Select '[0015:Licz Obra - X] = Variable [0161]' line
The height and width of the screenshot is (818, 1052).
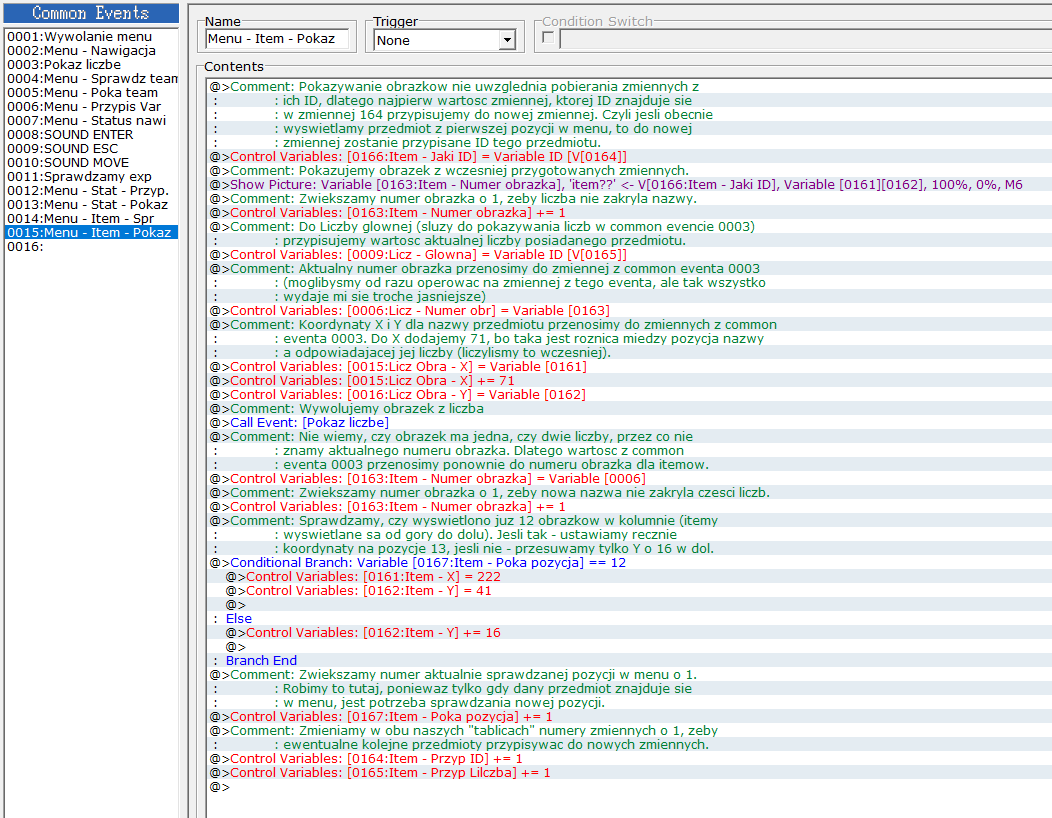click(629, 367)
